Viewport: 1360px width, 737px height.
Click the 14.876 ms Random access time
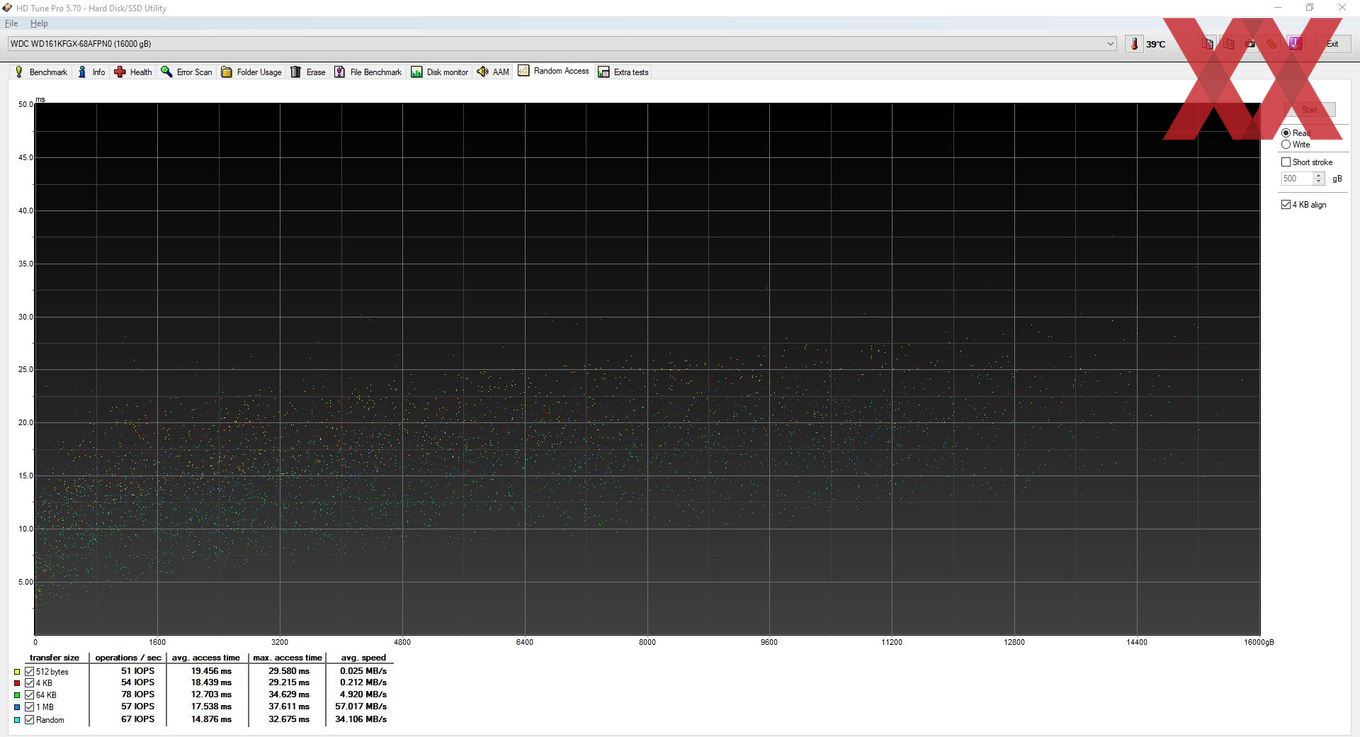tap(211, 719)
